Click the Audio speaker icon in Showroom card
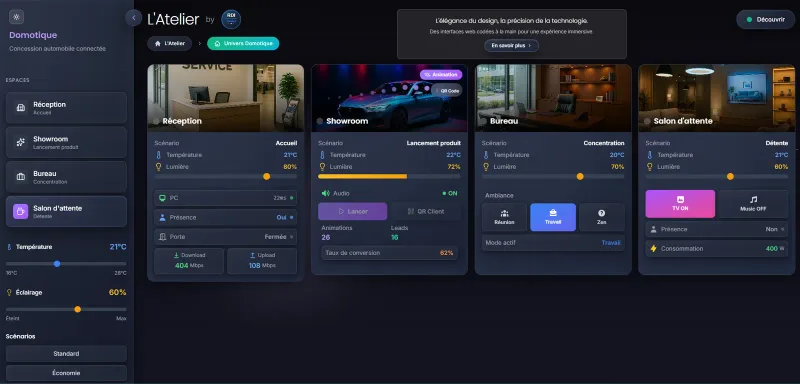Screen dimensions: 800x384 coord(325,193)
